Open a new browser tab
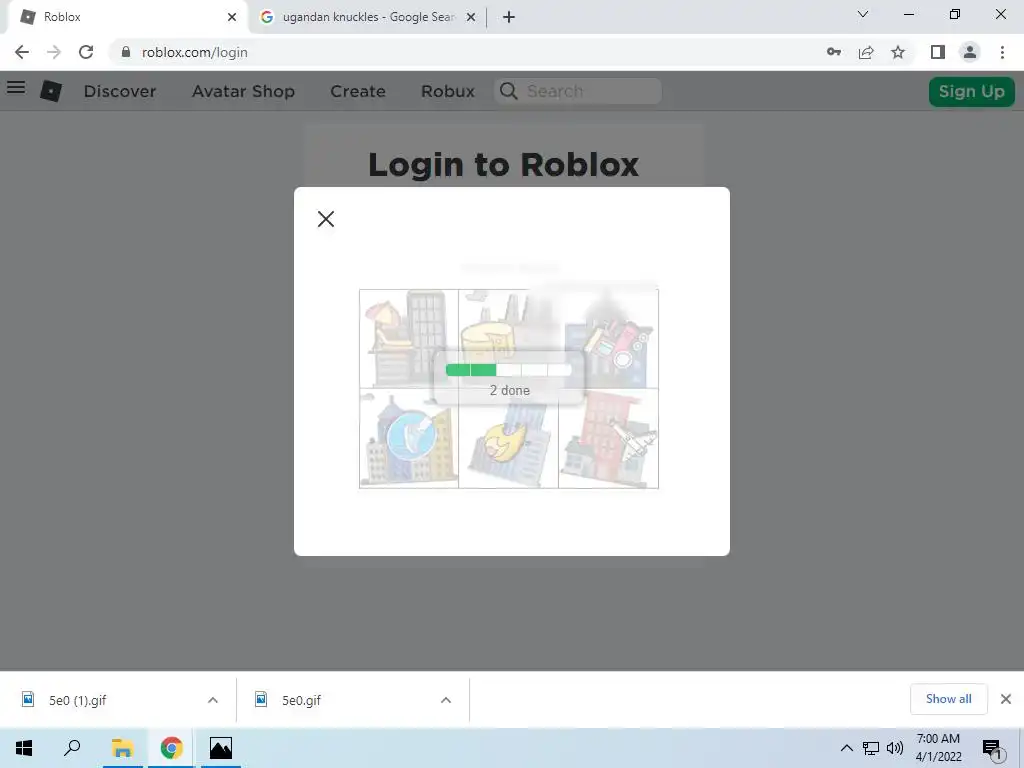This screenshot has width=1024, height=768. [x=509, y=17]
